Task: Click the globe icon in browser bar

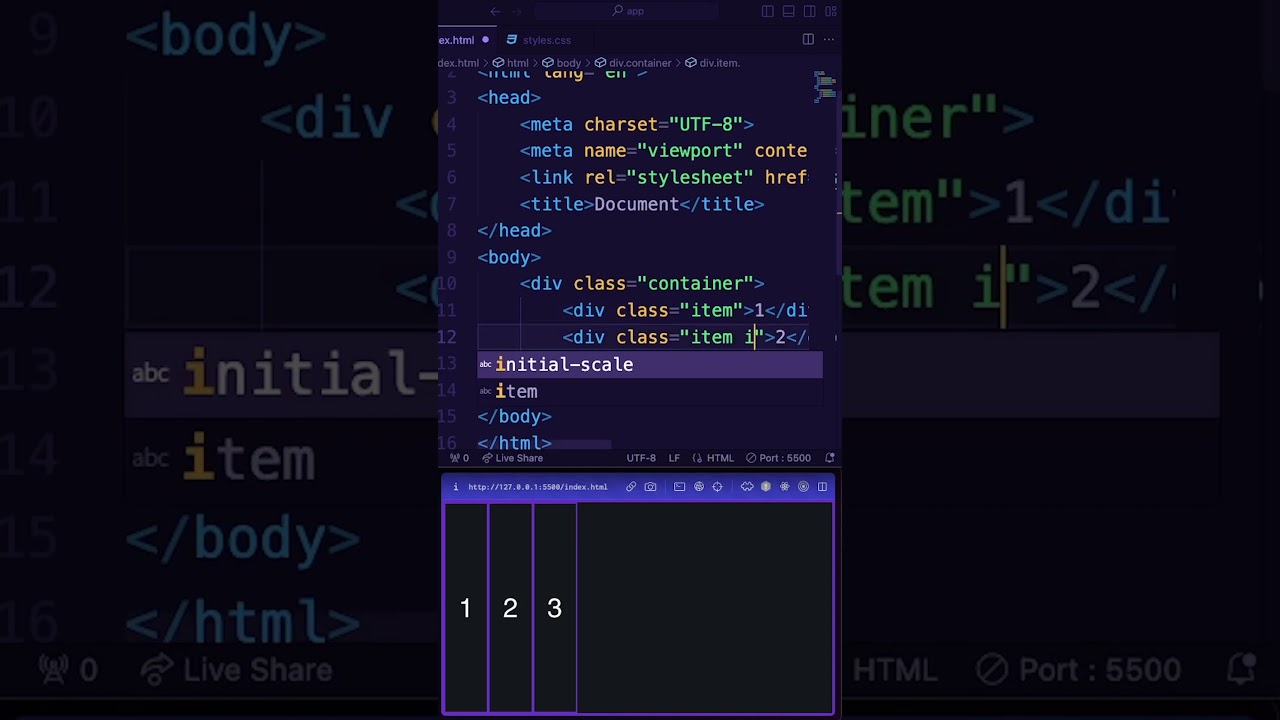Action: pyautogui.click(x=699, y=487)
